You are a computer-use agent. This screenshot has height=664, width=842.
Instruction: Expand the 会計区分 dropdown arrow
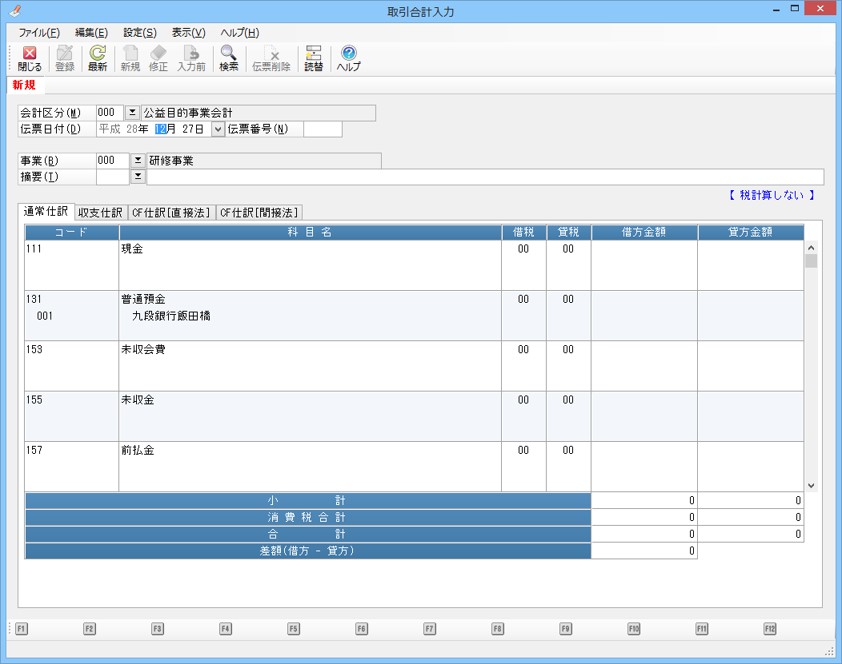(132, 113)
